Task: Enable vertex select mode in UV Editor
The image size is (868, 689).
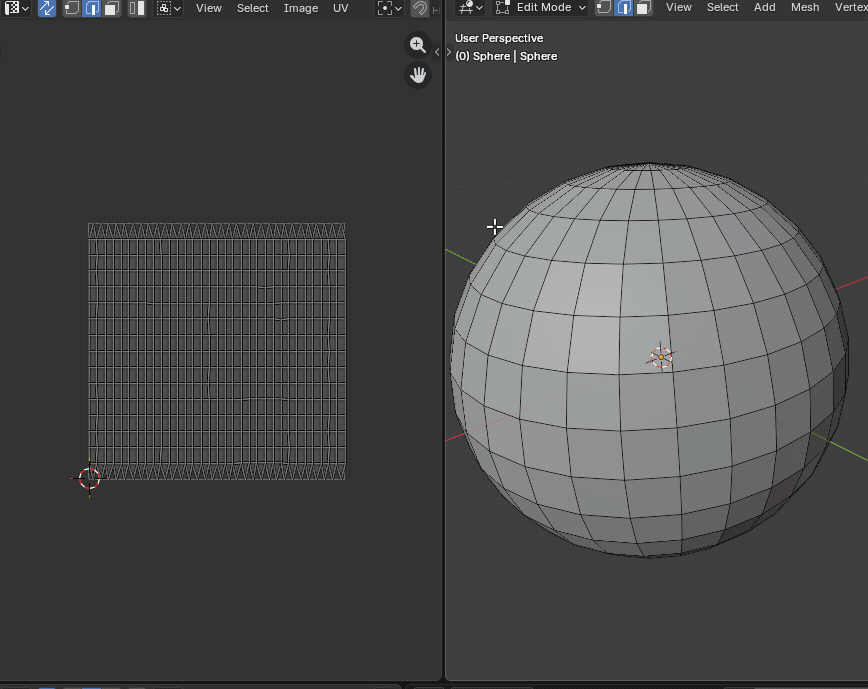Action: tap(71, 8)
